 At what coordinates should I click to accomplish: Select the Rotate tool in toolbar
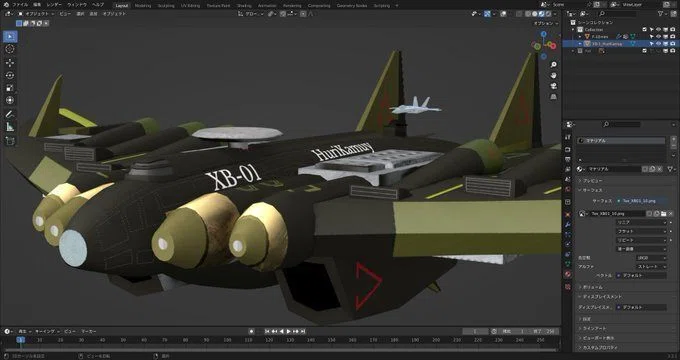pos(10,75)
